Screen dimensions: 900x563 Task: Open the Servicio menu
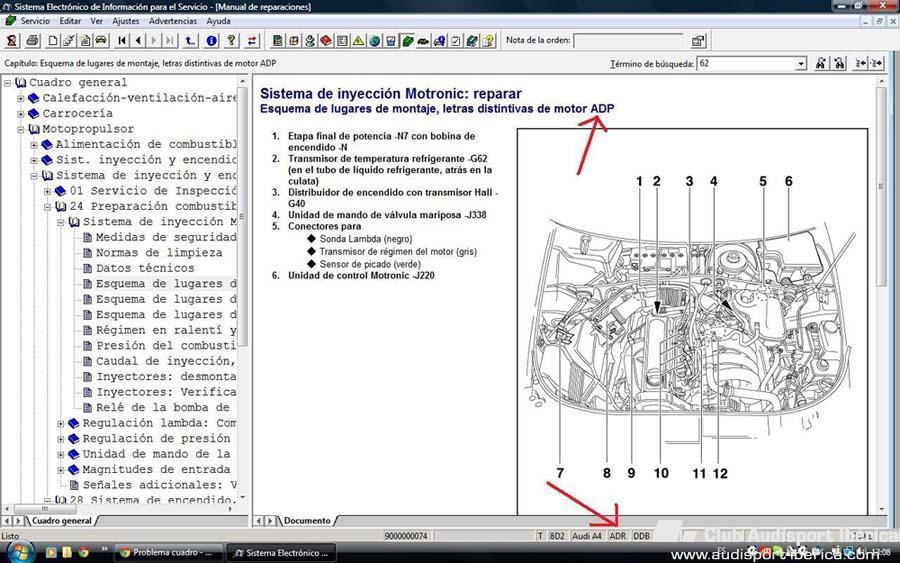pos(35,21)
